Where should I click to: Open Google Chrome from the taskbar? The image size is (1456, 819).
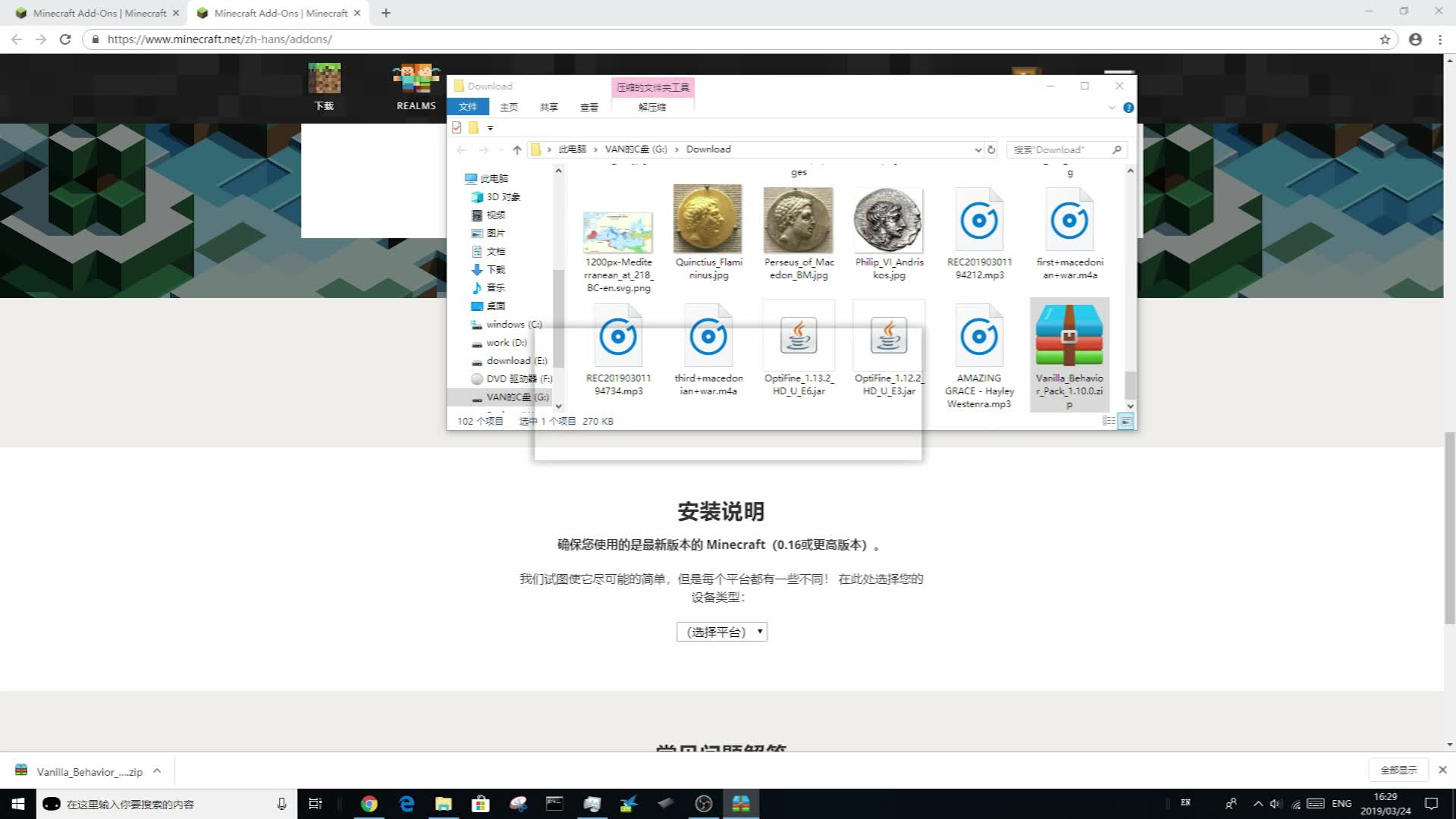(x=369, y=803)
